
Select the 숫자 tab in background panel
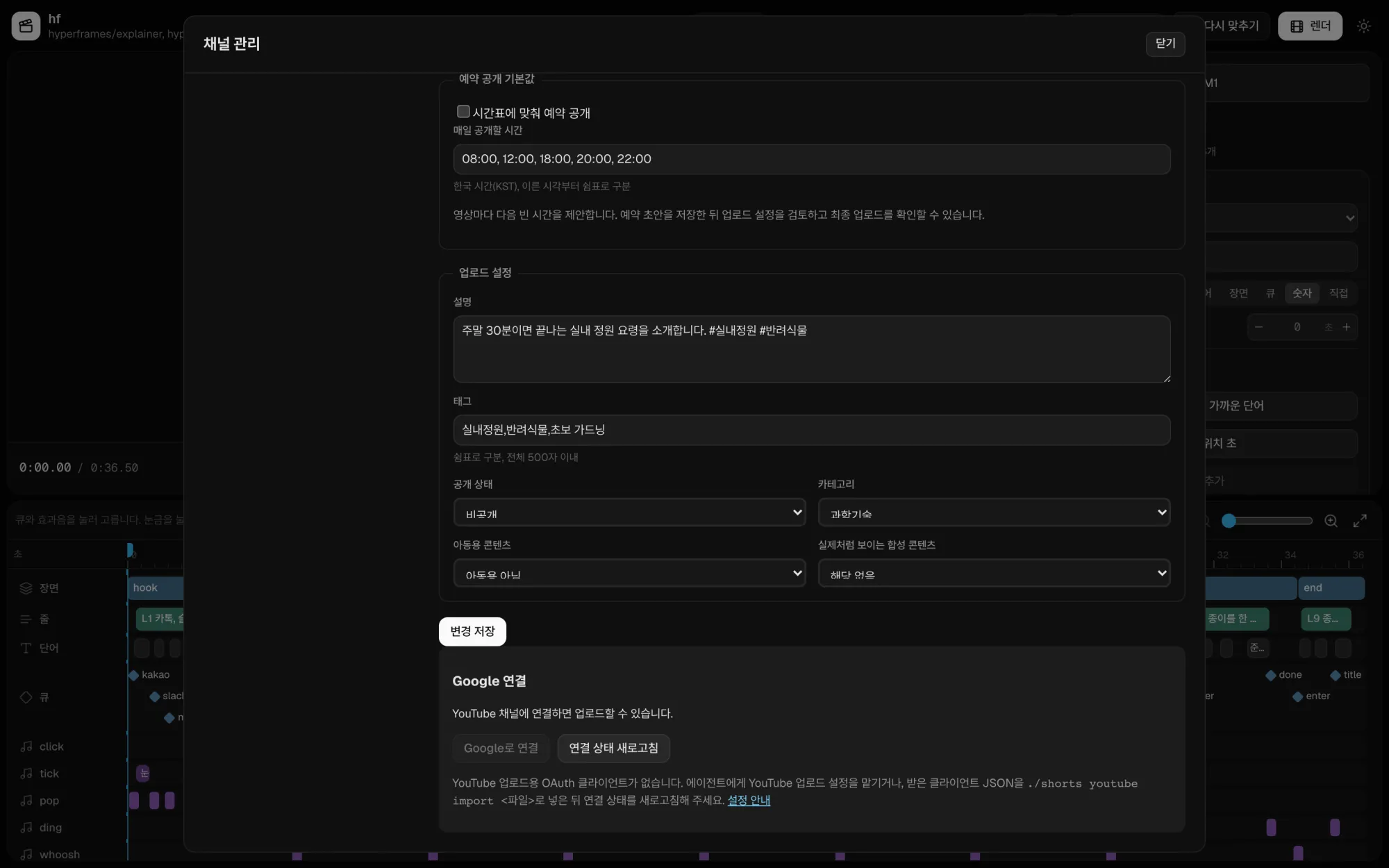pos(1301,293)
